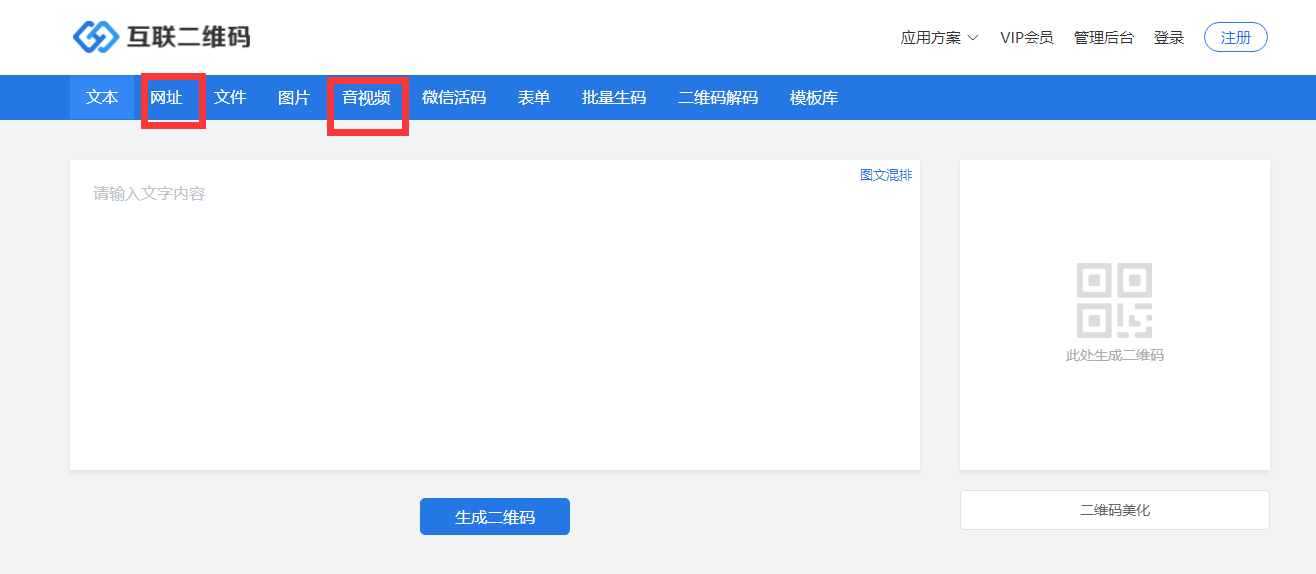Open the 批量生码 tab
The width and height of the screenshot is (1316, 574).
point(614,98)
